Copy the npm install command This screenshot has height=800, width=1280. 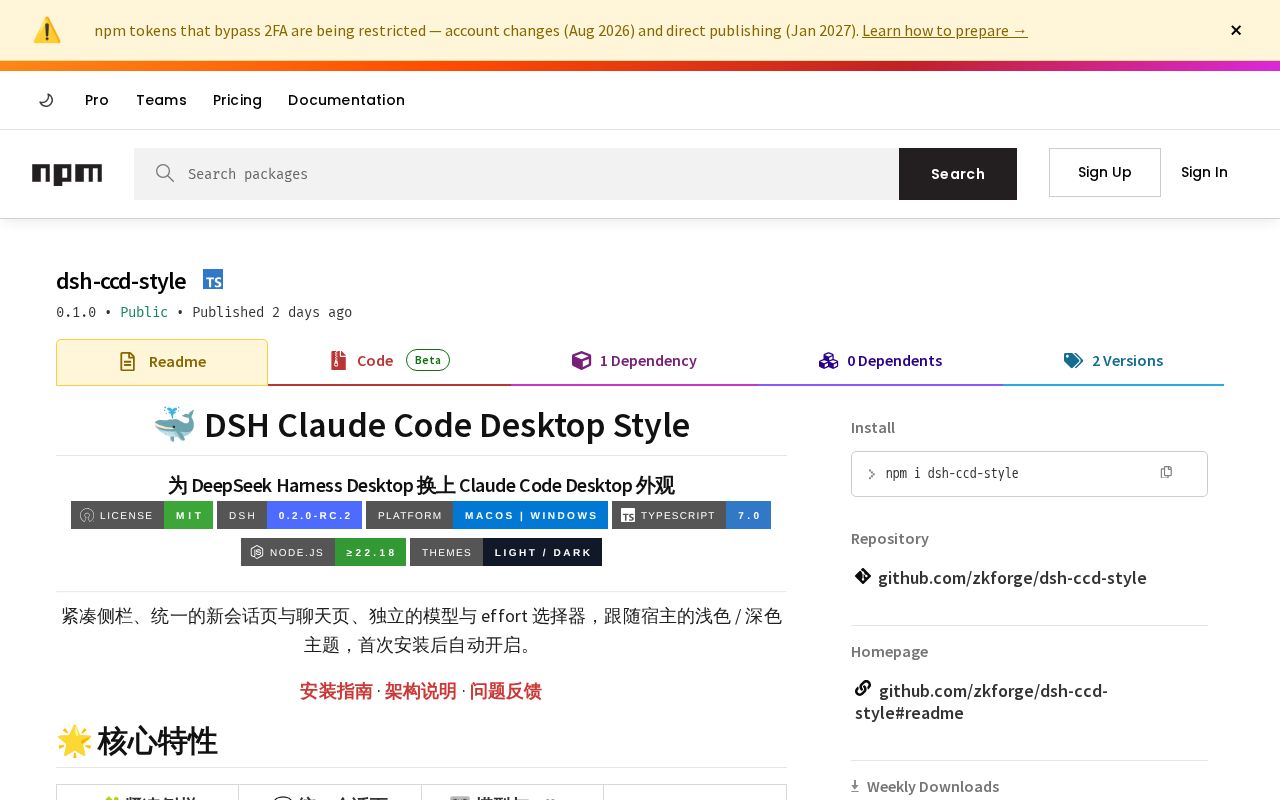[x=1166, y=472]
